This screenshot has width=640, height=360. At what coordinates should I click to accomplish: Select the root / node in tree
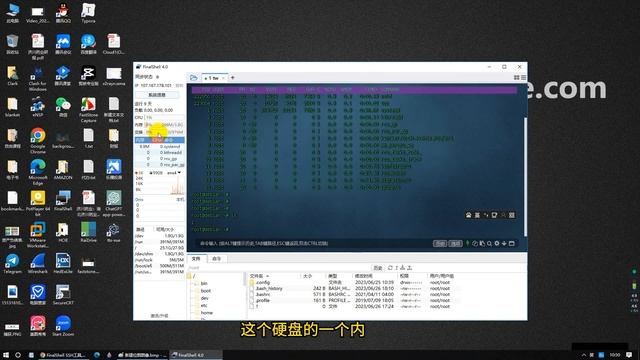(x=192, y=276)
